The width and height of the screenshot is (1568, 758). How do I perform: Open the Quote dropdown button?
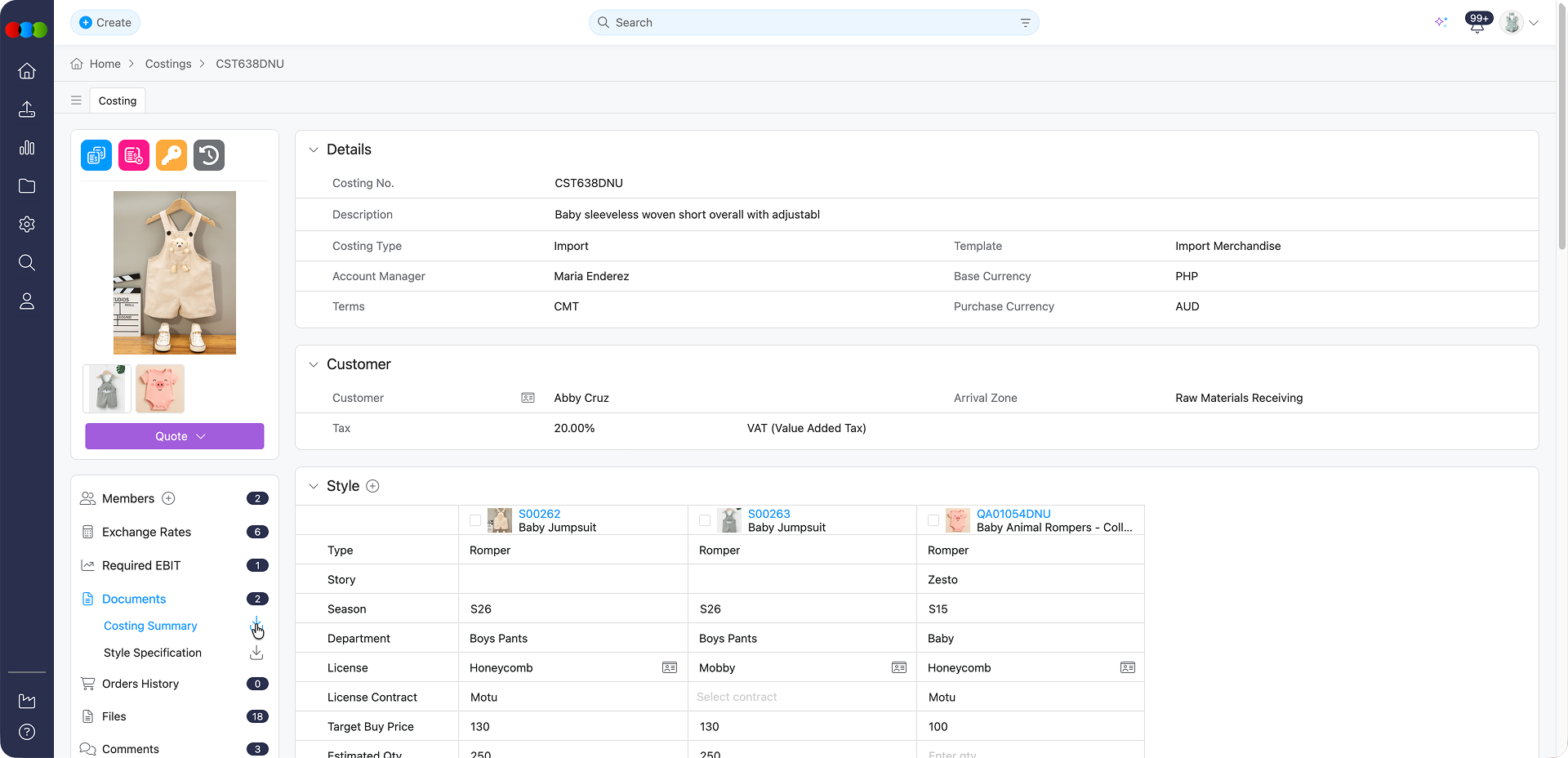click(x=175, y=436)
